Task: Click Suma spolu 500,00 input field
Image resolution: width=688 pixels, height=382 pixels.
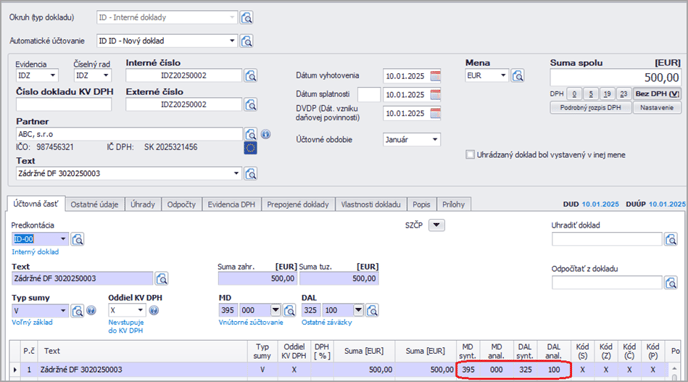Action: [616, 77]
